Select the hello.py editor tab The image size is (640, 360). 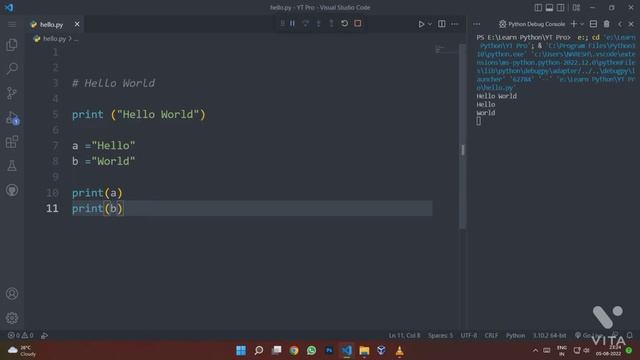[x=51, y=24]
